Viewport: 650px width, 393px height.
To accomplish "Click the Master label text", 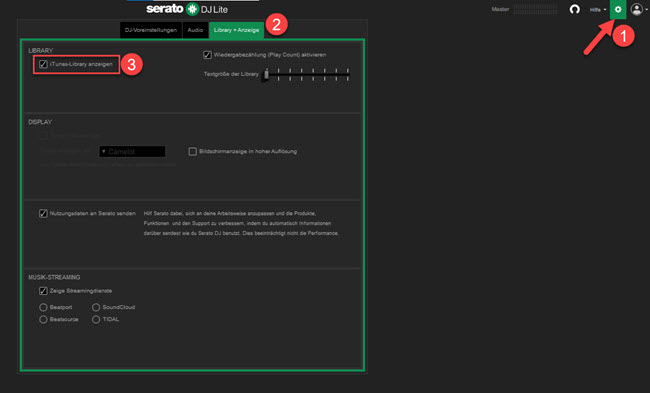I will pos(500,9).
